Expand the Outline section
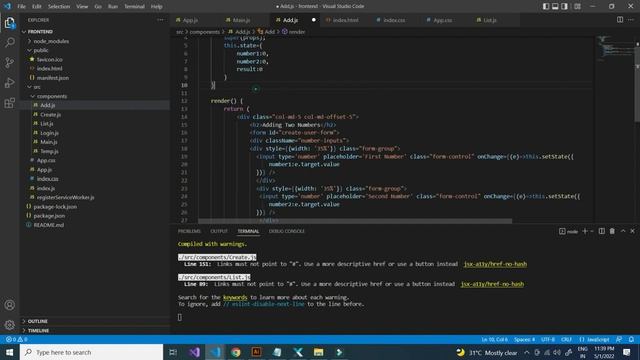The width and height of the screenshot is (640, 360). tap(38, 321)
